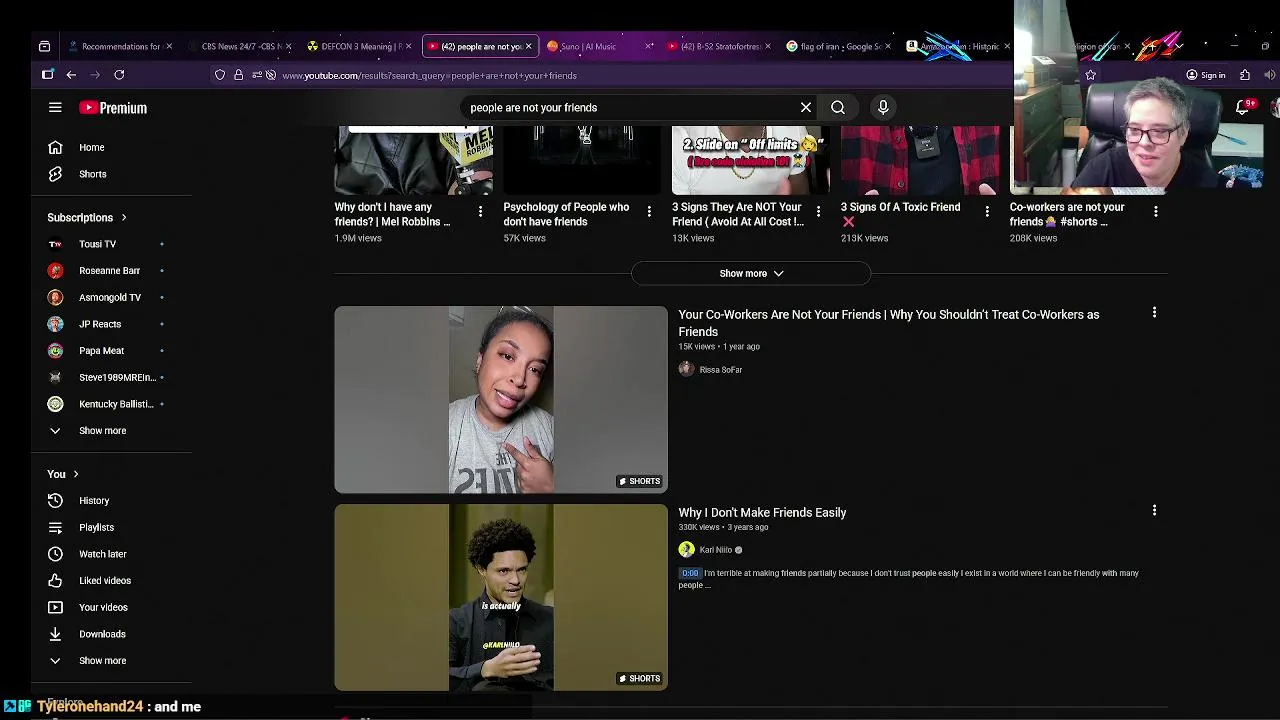
Task: Clear the search box with the X
Action: (x=806, y=107)
